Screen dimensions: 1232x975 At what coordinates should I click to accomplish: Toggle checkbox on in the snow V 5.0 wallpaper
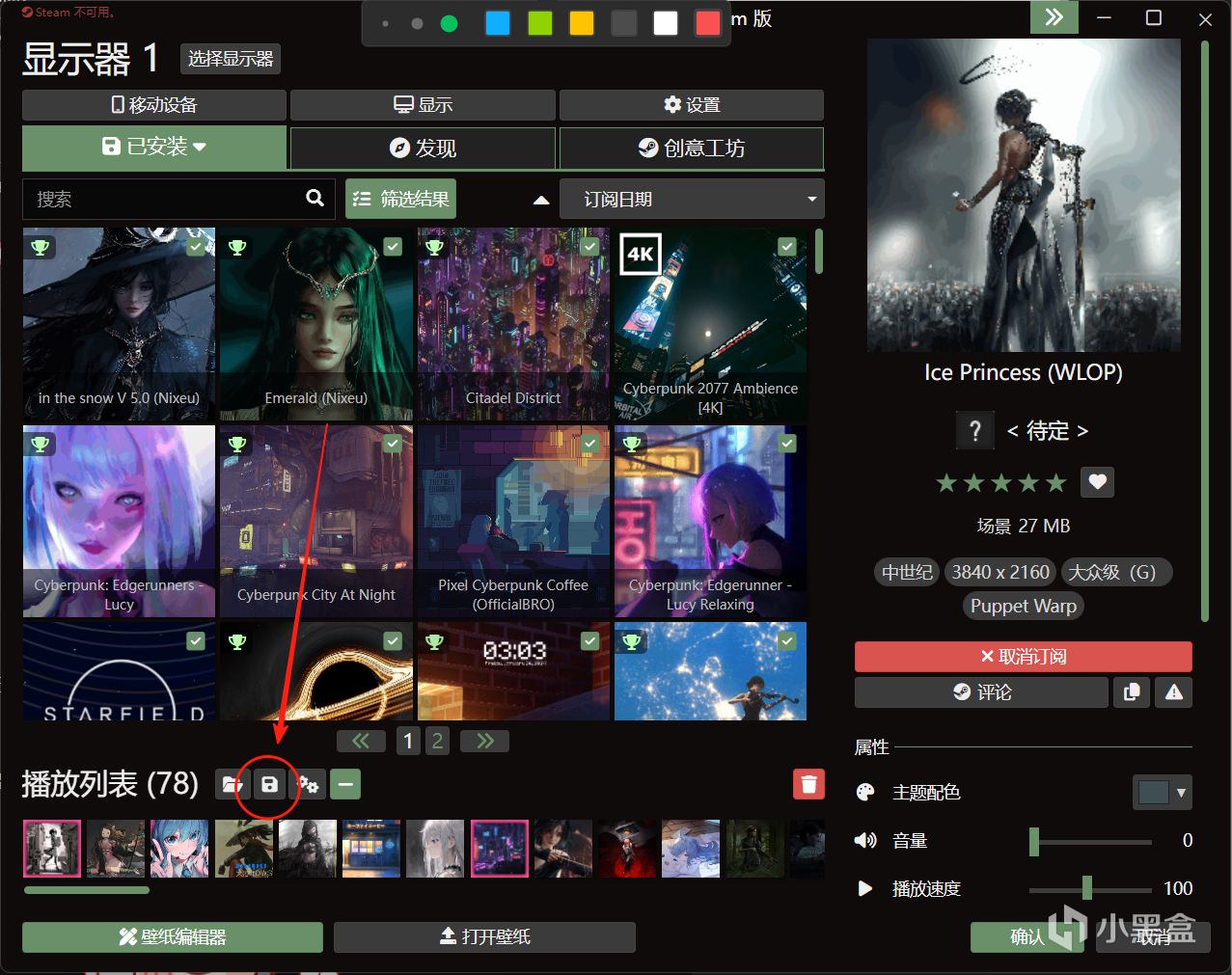point(196,247)
